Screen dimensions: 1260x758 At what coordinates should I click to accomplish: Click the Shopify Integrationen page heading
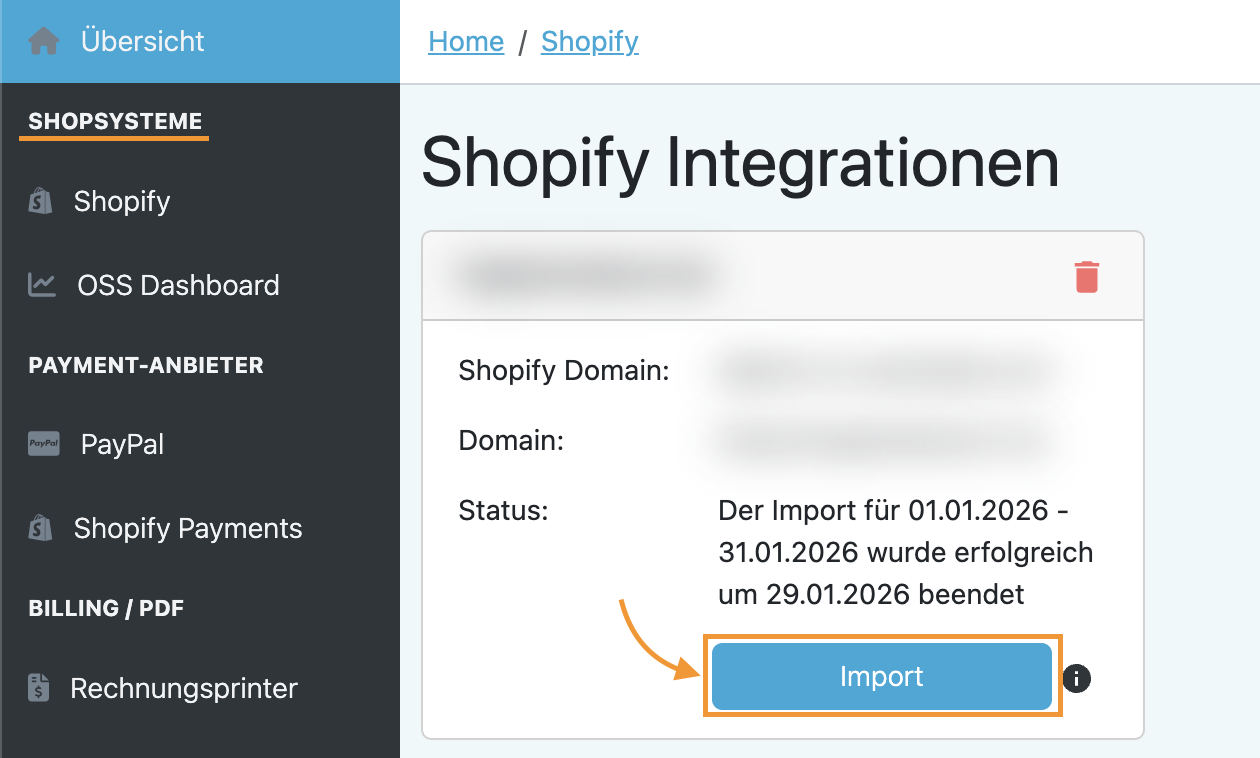coord(740,162)
